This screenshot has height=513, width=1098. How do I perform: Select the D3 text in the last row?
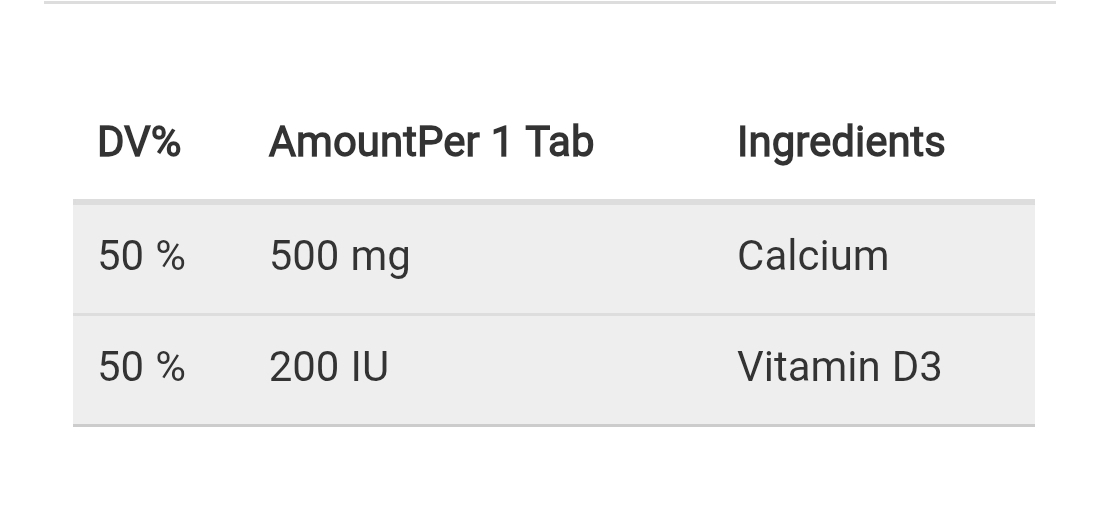click(x=917, y=367)
